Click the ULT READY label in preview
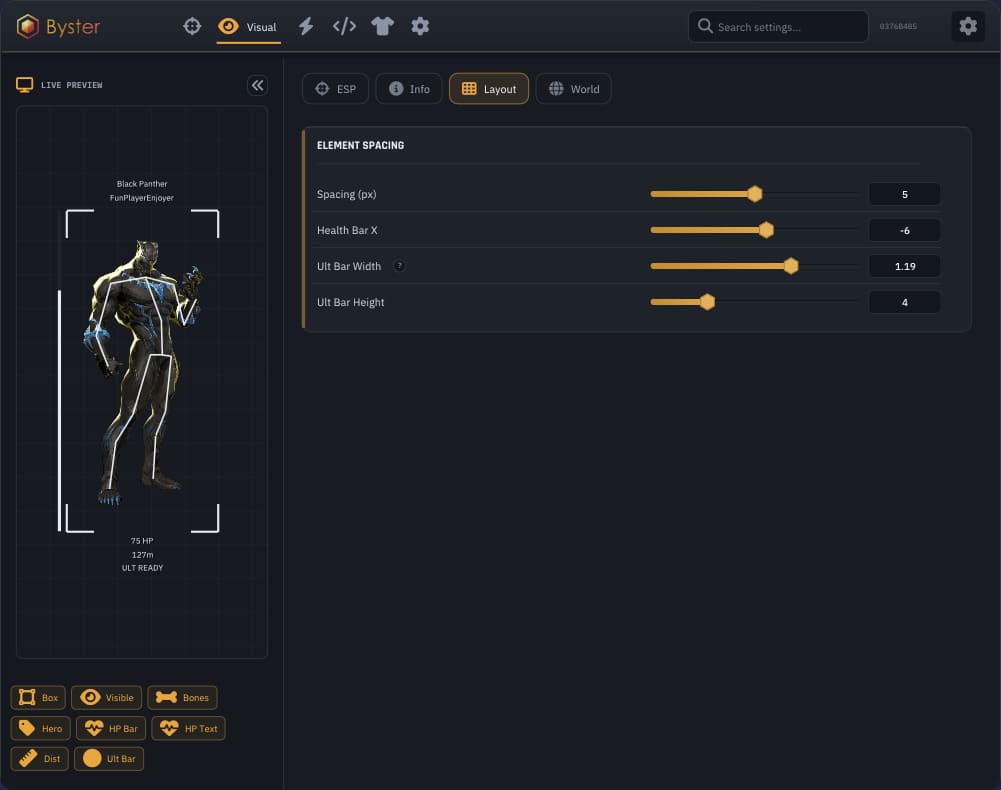Screen dimensions: 1001x790 pos(142,568)
